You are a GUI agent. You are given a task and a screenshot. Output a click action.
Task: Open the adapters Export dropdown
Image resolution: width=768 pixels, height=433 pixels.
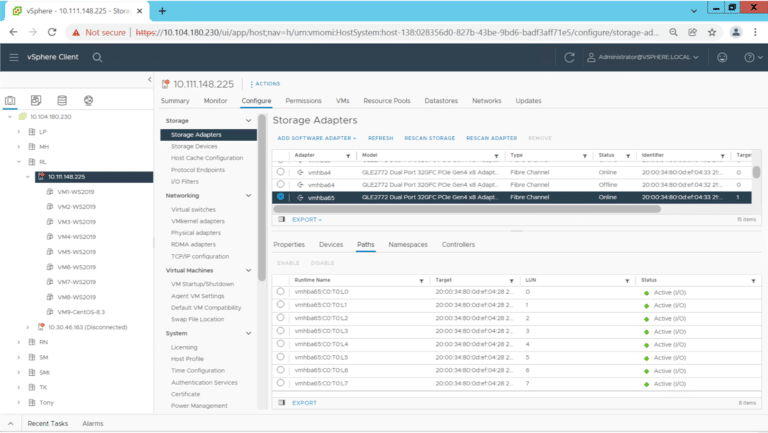307,219
